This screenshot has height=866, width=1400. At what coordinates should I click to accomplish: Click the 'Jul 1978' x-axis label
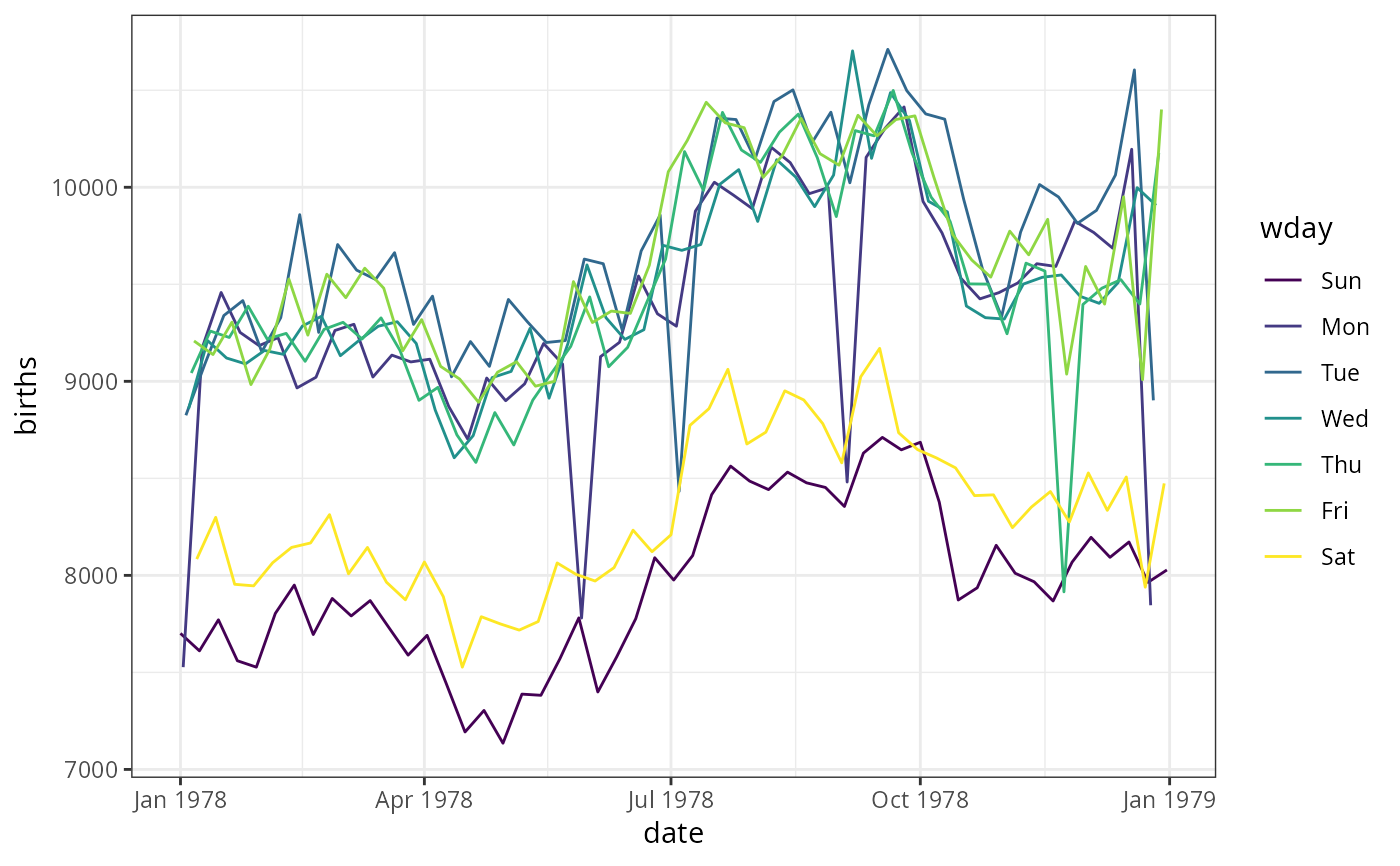671,800
